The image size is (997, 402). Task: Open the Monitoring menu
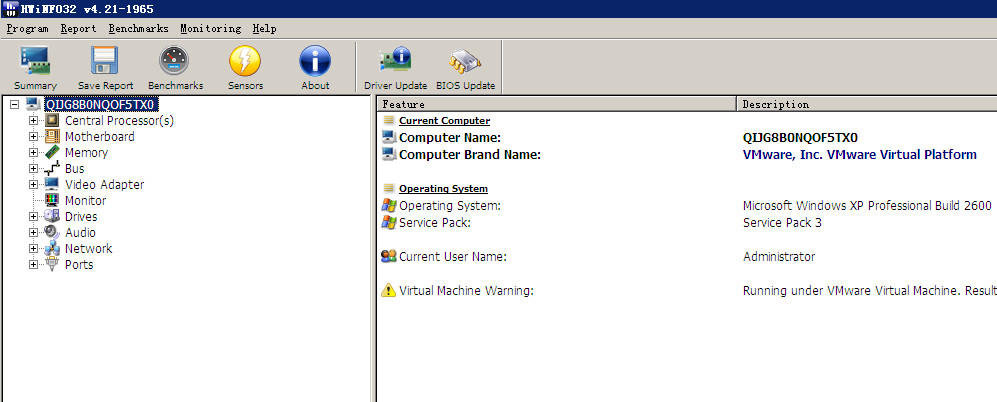(210, 29)
